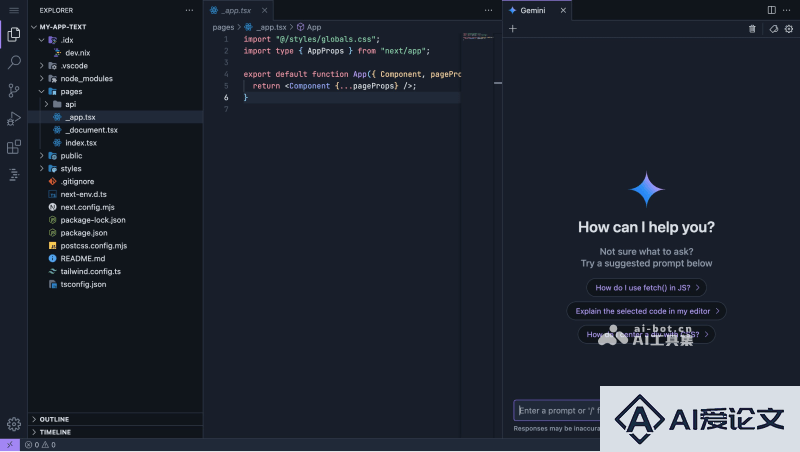Open package.json file
The height and width of the screenshot is (452, 800).
(x=84, y=233)
